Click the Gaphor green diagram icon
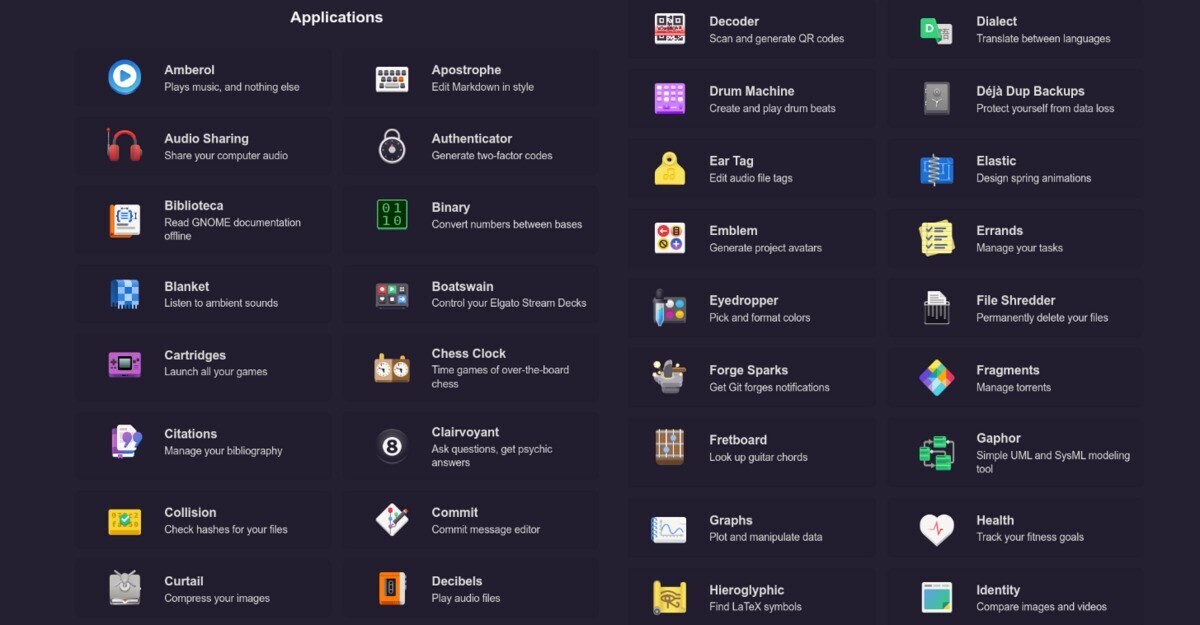 click(937, 452)
